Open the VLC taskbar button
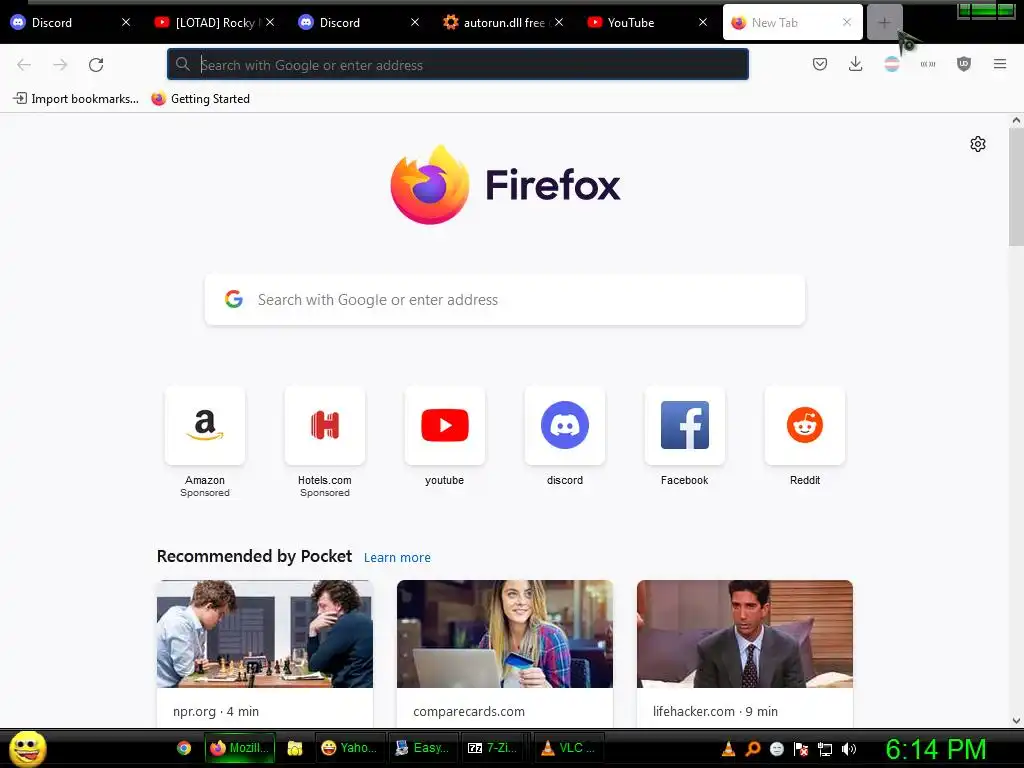 pyautogui.click(x=569, y=748)
